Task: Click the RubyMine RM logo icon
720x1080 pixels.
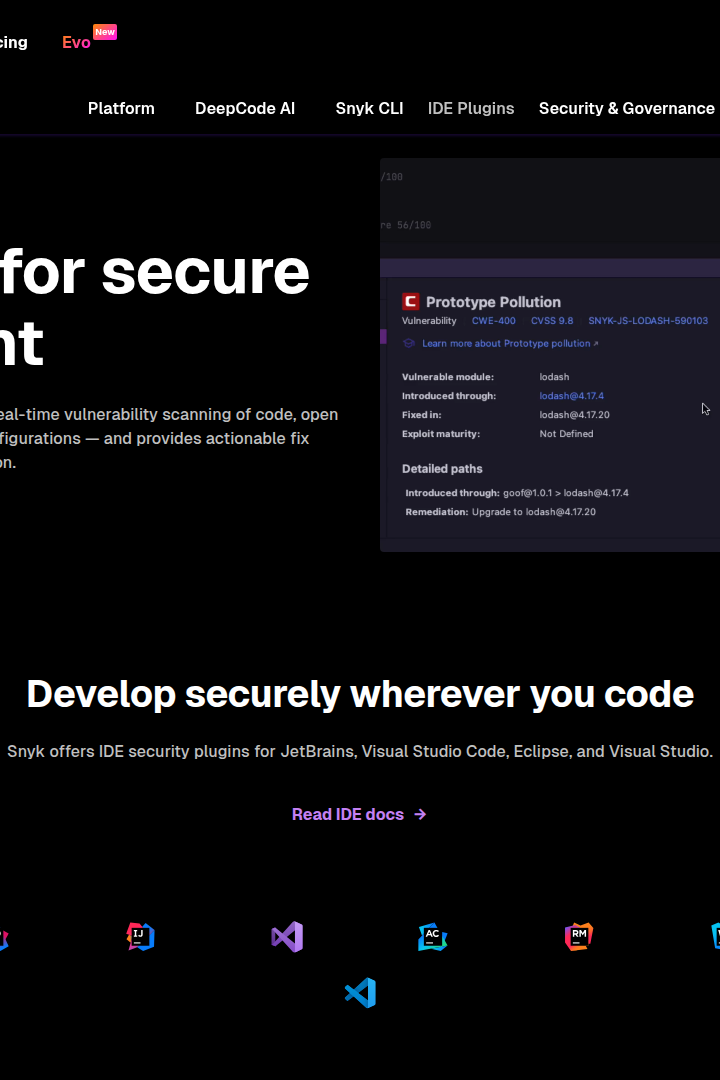Action: click(x=579, y=937)
